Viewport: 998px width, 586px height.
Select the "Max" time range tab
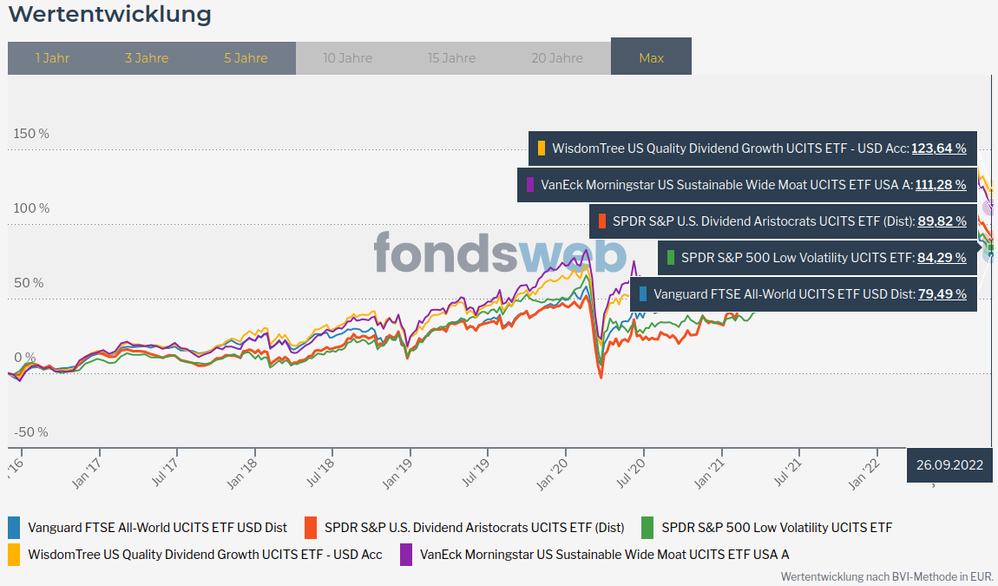(x=651, y=58)
